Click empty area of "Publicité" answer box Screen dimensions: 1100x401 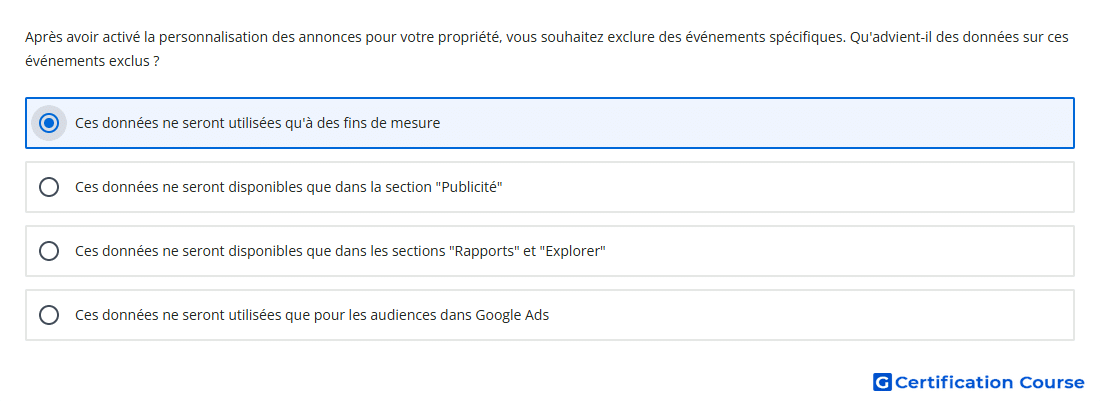coord(786,187)
